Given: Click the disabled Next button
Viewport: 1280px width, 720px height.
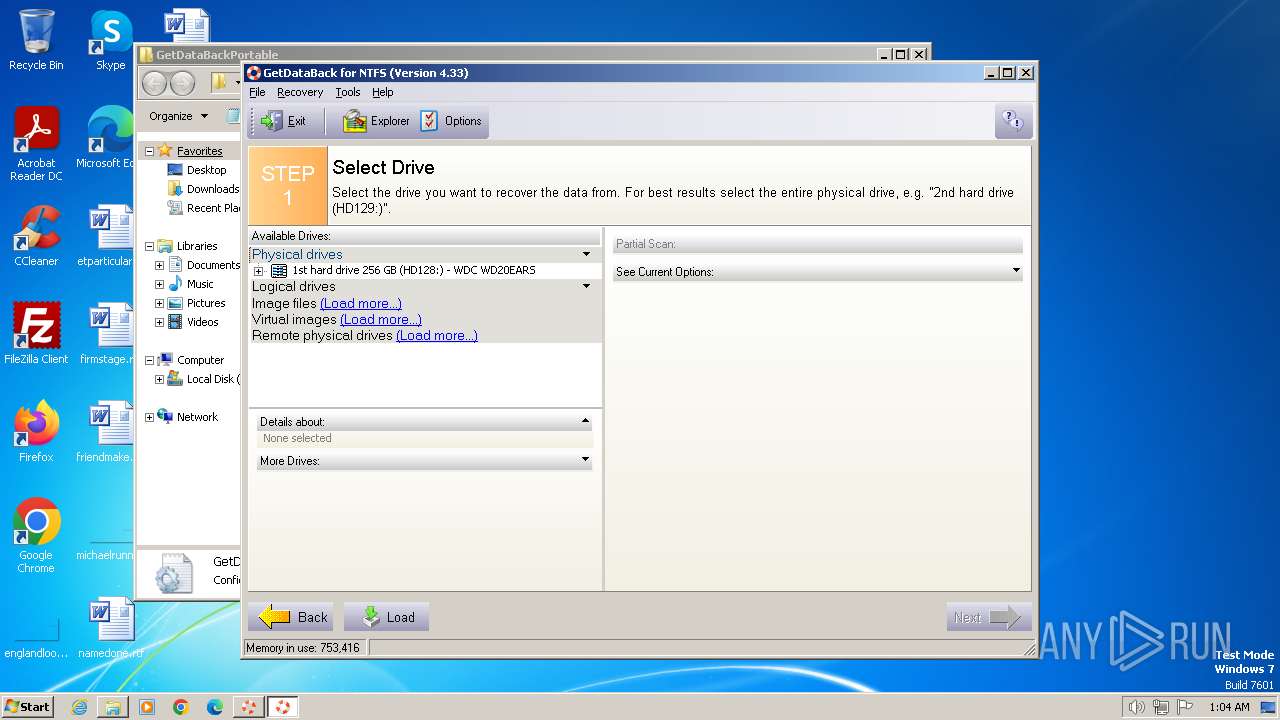Looking at the screenshot, I should point(988,617).
